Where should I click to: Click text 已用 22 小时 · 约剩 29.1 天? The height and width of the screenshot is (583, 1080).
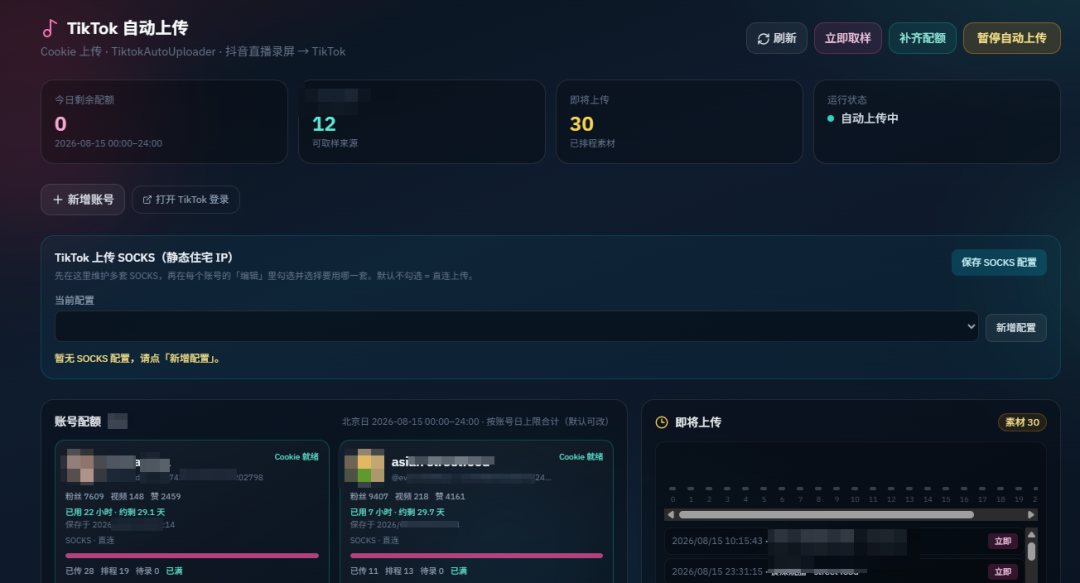pyautogui.click(x=115, y=512)
